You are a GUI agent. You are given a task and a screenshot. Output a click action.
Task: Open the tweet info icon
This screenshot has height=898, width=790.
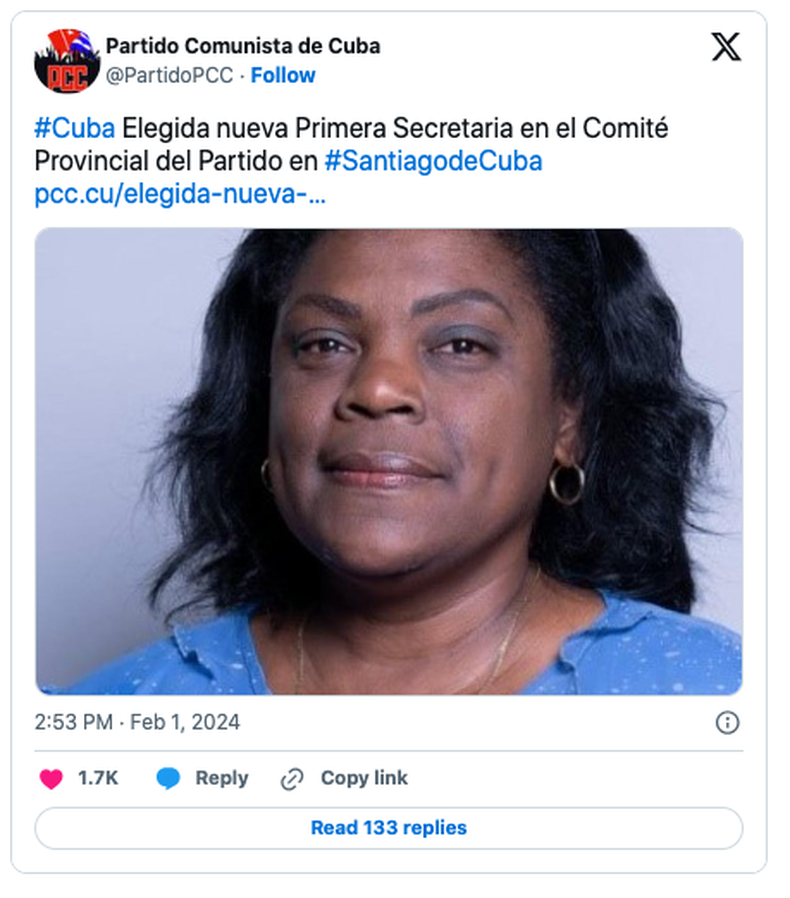coord(727,722)
